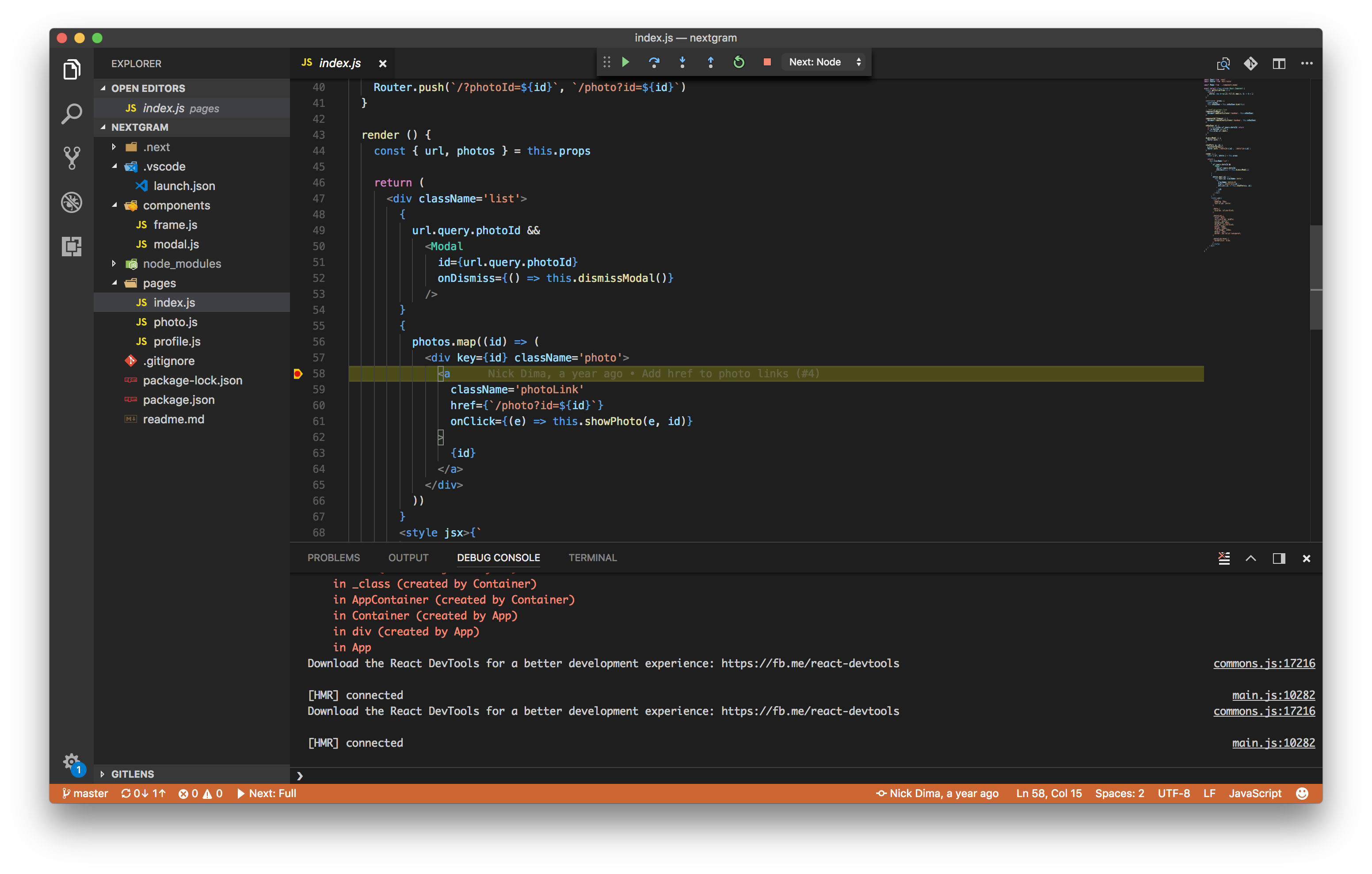Image resolution: width=1372 pixels, height=874 pixels.
Task: Open photo.js in the pages folder
Action: (x=191, y=322)
